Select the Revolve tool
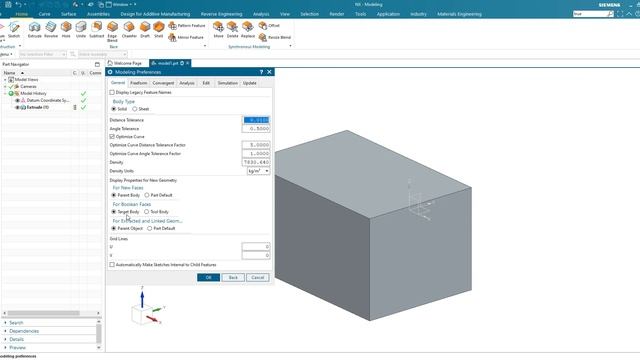640x360 pixels. pos(51,29)
